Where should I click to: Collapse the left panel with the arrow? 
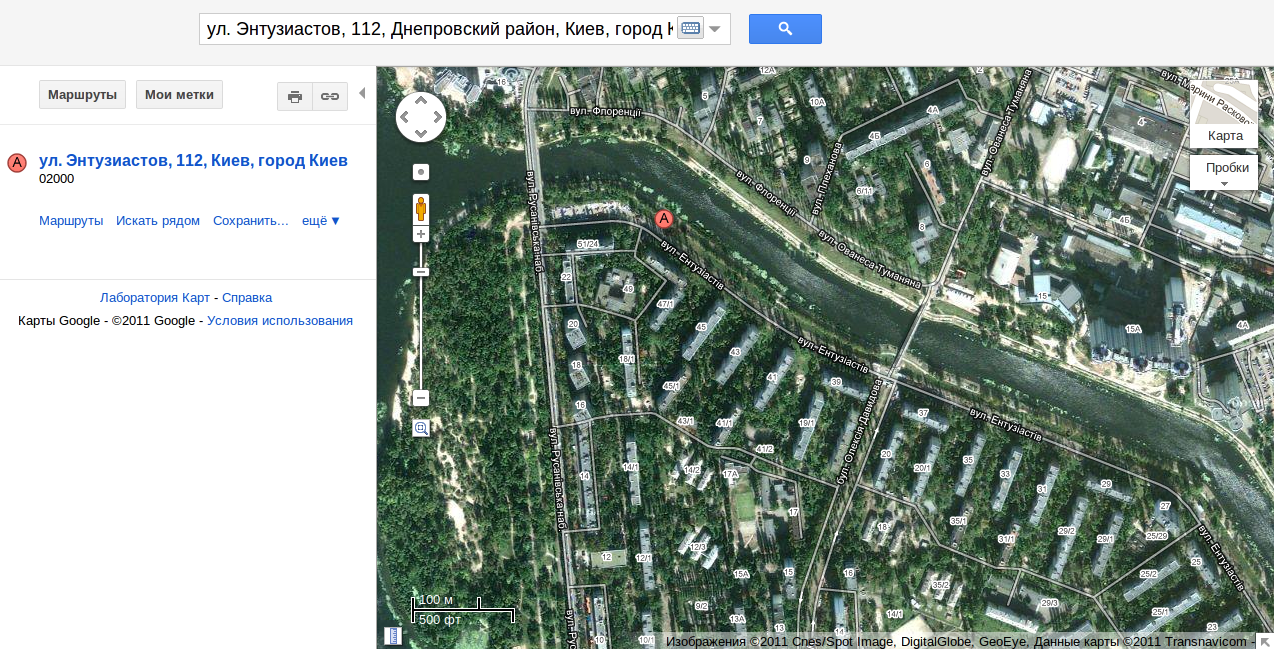[x=362, y=93]
